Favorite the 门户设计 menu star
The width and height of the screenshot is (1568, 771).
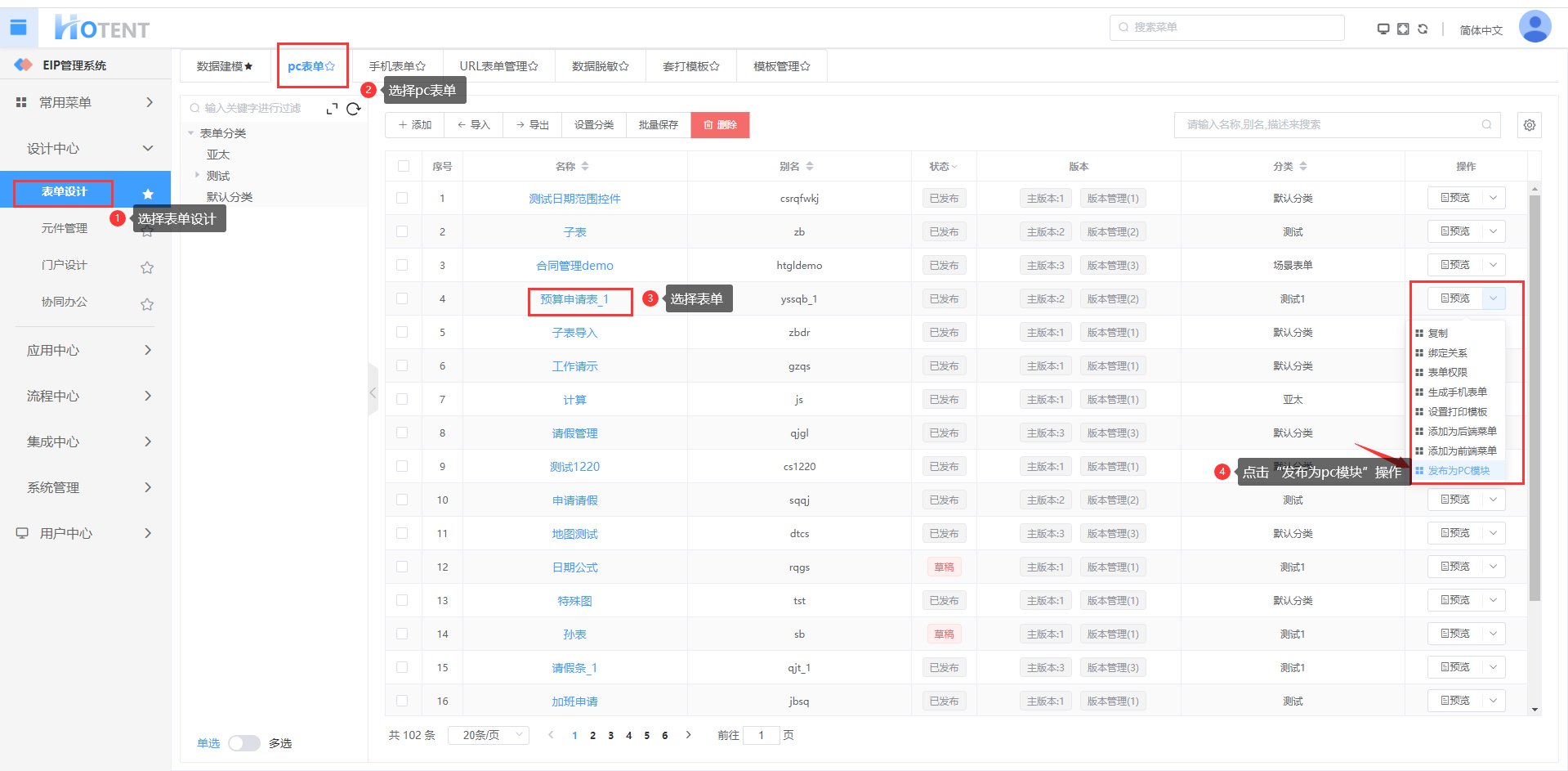(147, 267)
